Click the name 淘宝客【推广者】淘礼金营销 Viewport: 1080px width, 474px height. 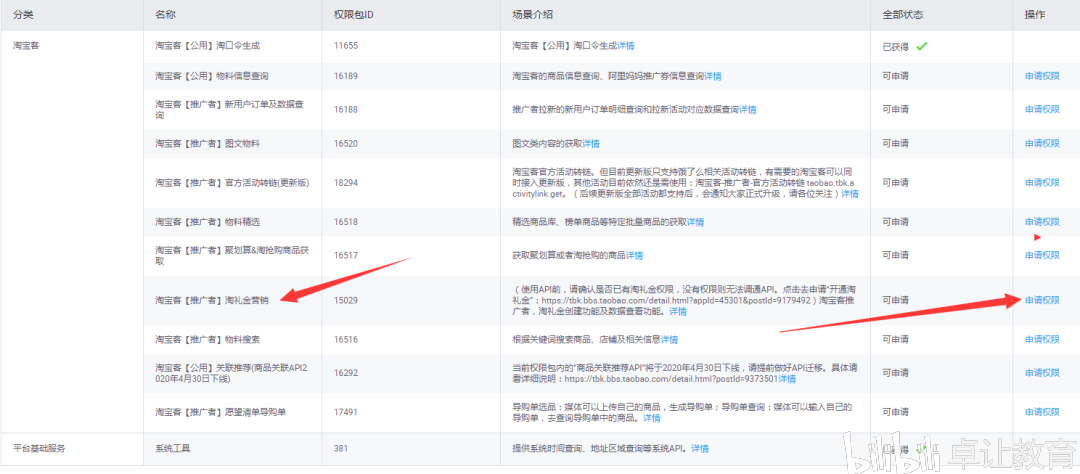coord(211,300)
